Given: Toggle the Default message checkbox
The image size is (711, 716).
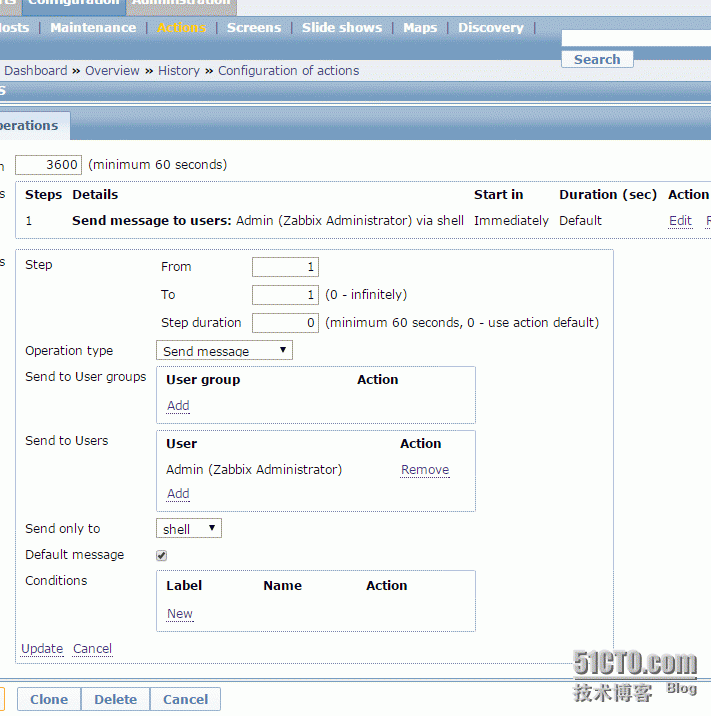Looking at the screenshot, I should 162,555.
